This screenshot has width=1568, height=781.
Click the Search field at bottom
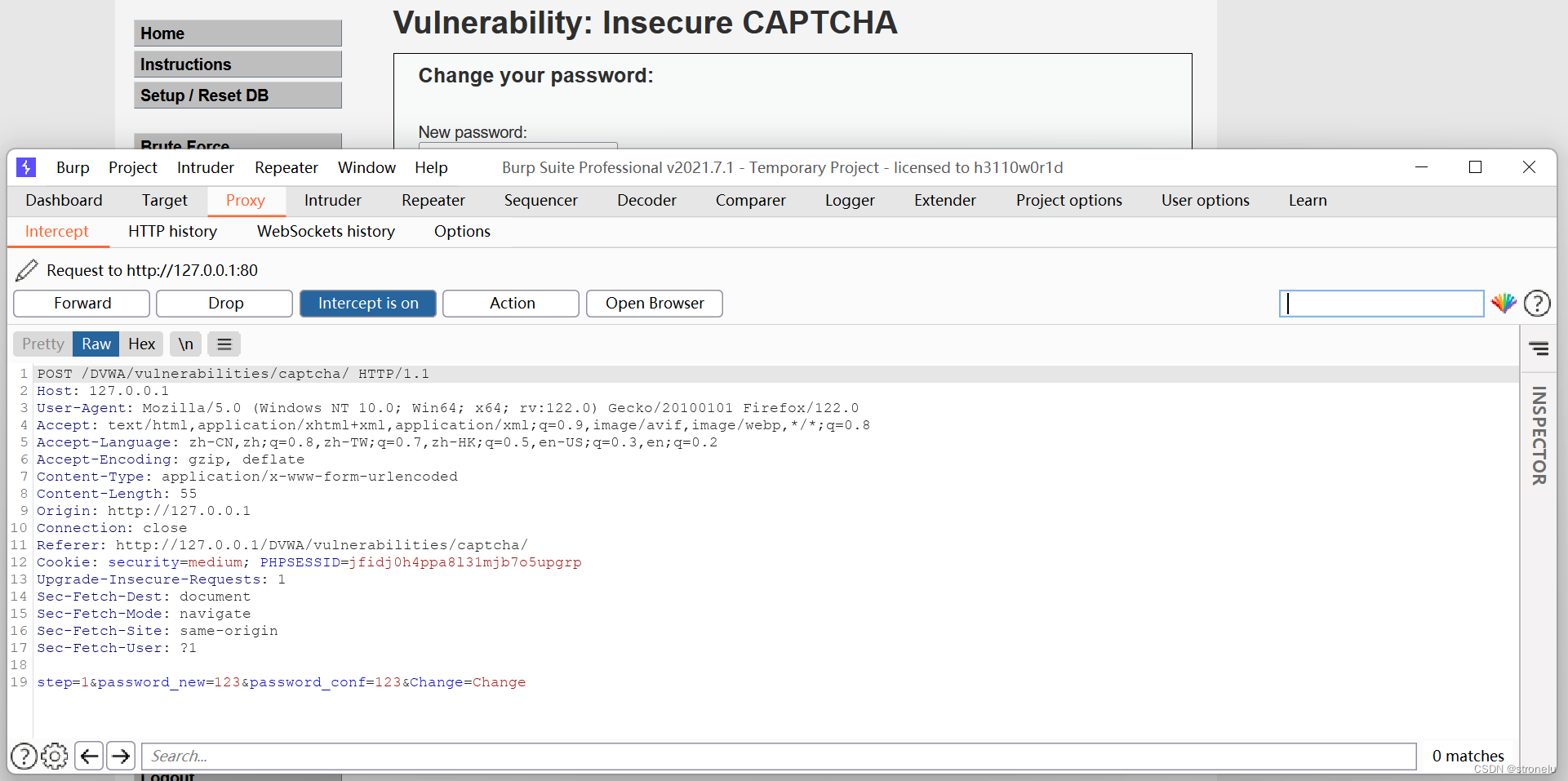[779, 757]
